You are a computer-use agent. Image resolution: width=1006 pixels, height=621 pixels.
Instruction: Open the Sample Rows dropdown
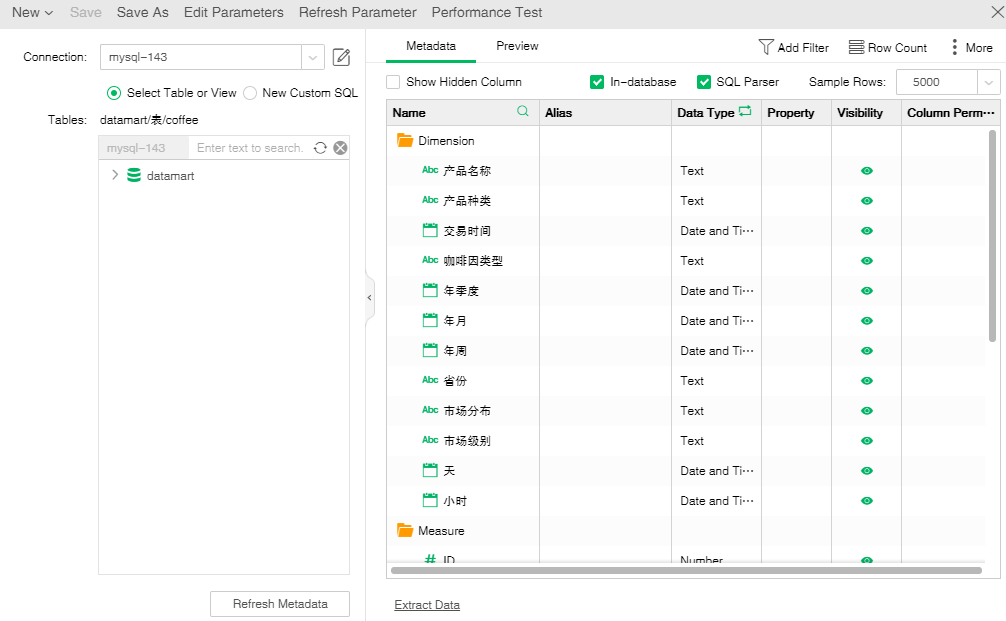[989, 83]
